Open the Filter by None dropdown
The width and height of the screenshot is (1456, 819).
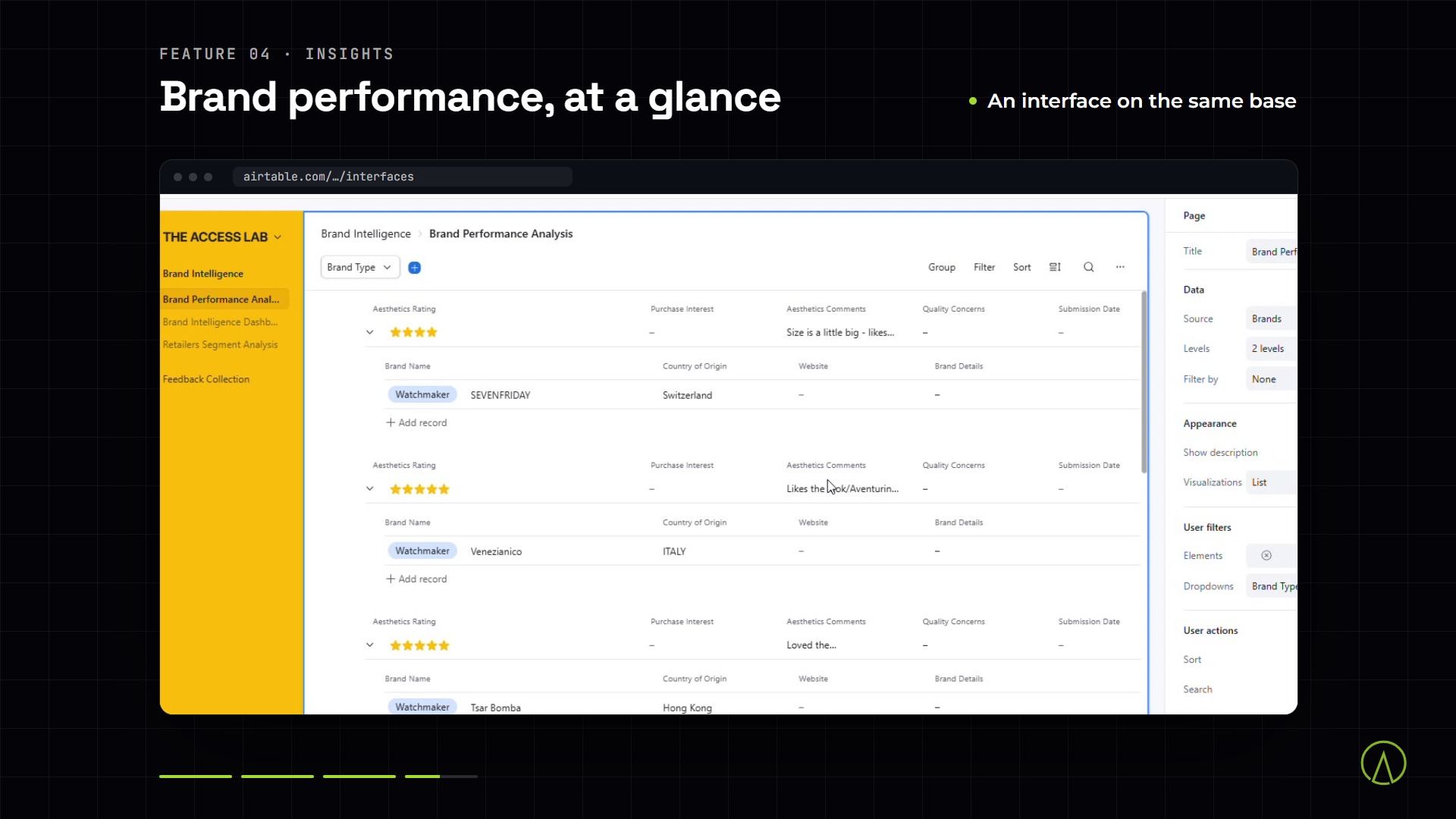pos(1272,379)
